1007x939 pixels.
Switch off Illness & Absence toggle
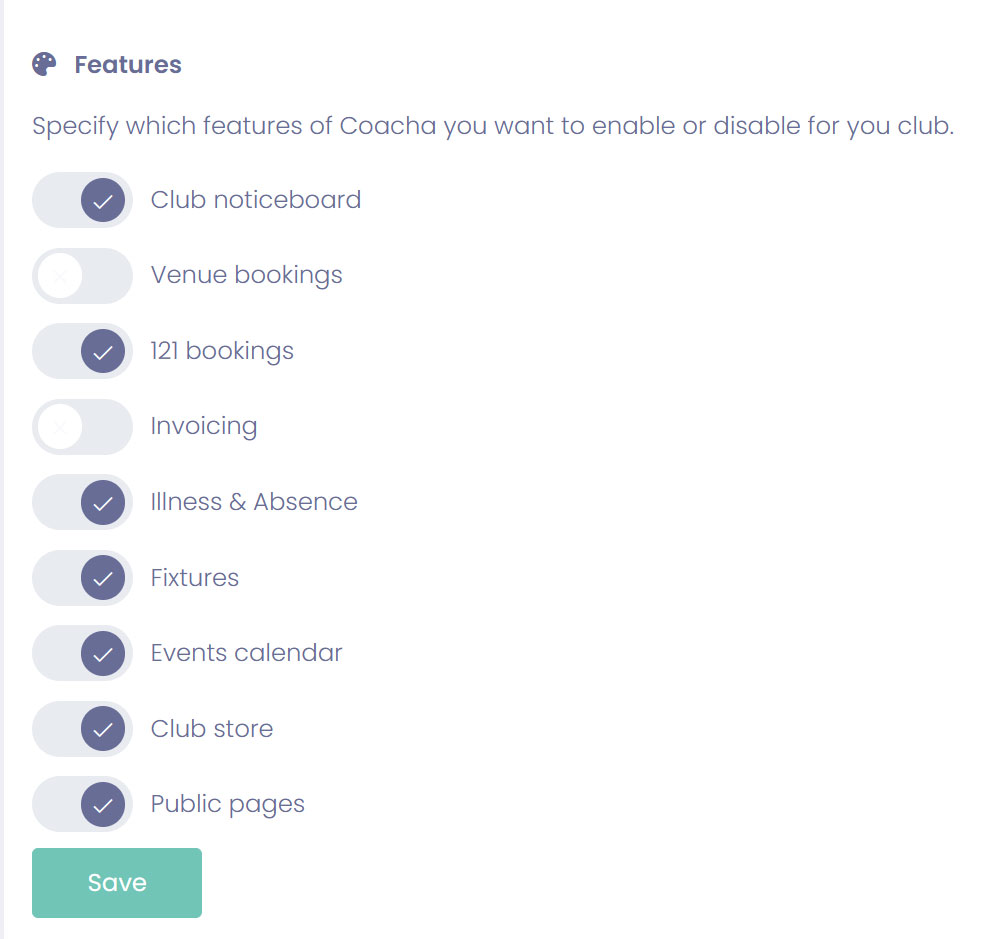coord(82,502)
